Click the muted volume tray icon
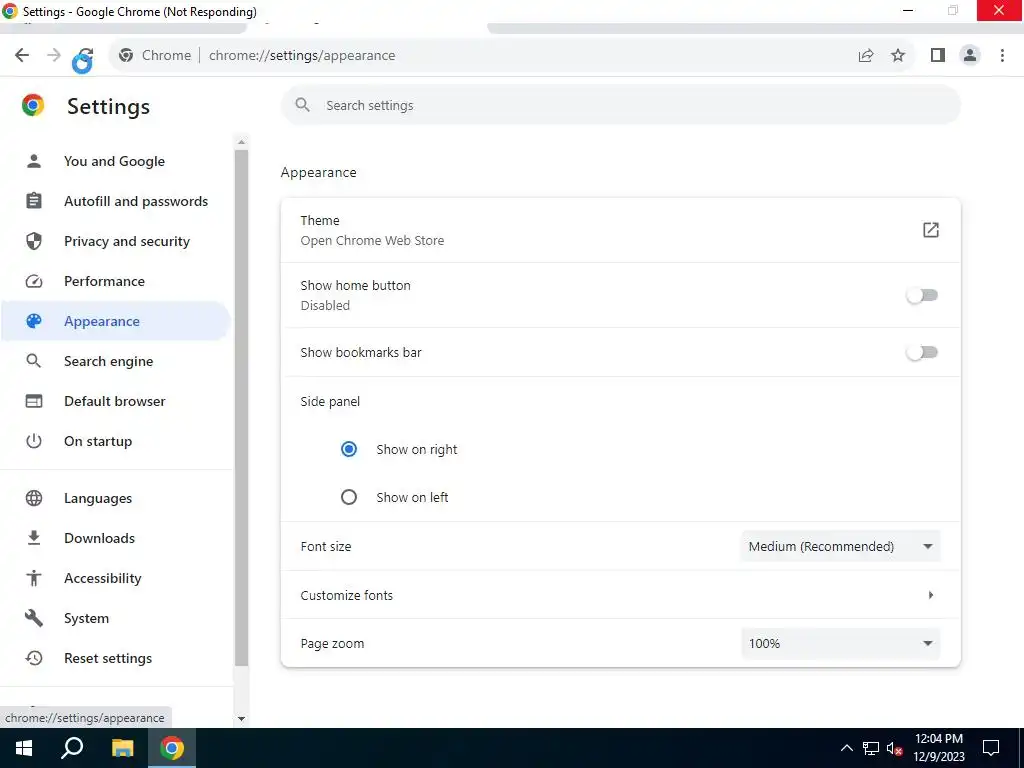This screenshot has height=768, width=1024. point(894,748)
